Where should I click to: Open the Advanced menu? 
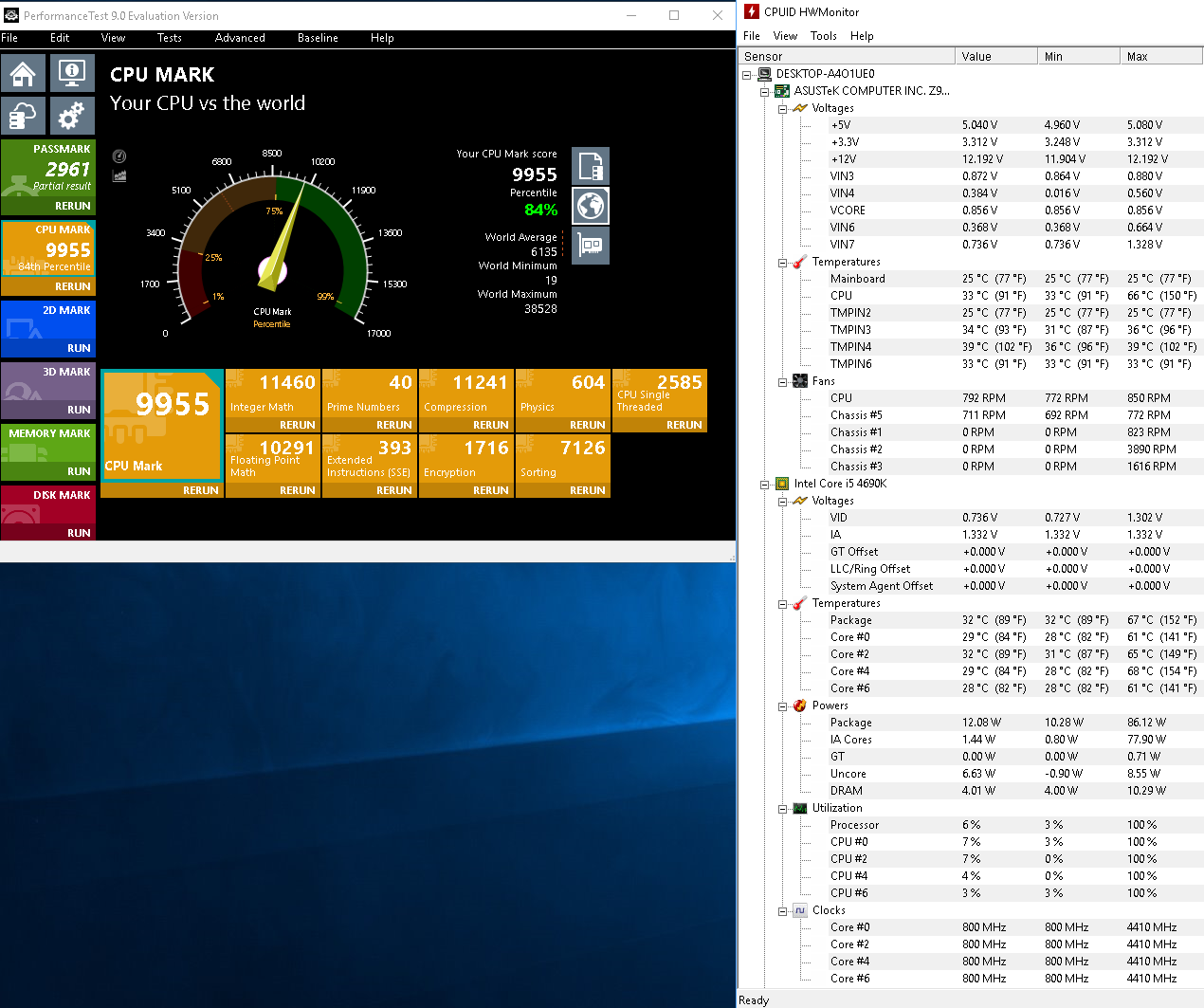coord(240,38)
